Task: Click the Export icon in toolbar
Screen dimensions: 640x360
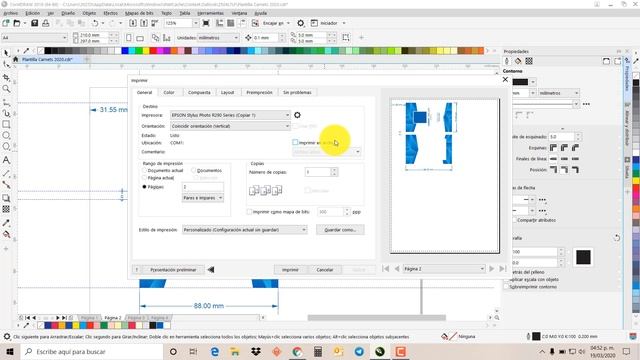Action: [x=144, y=23]
